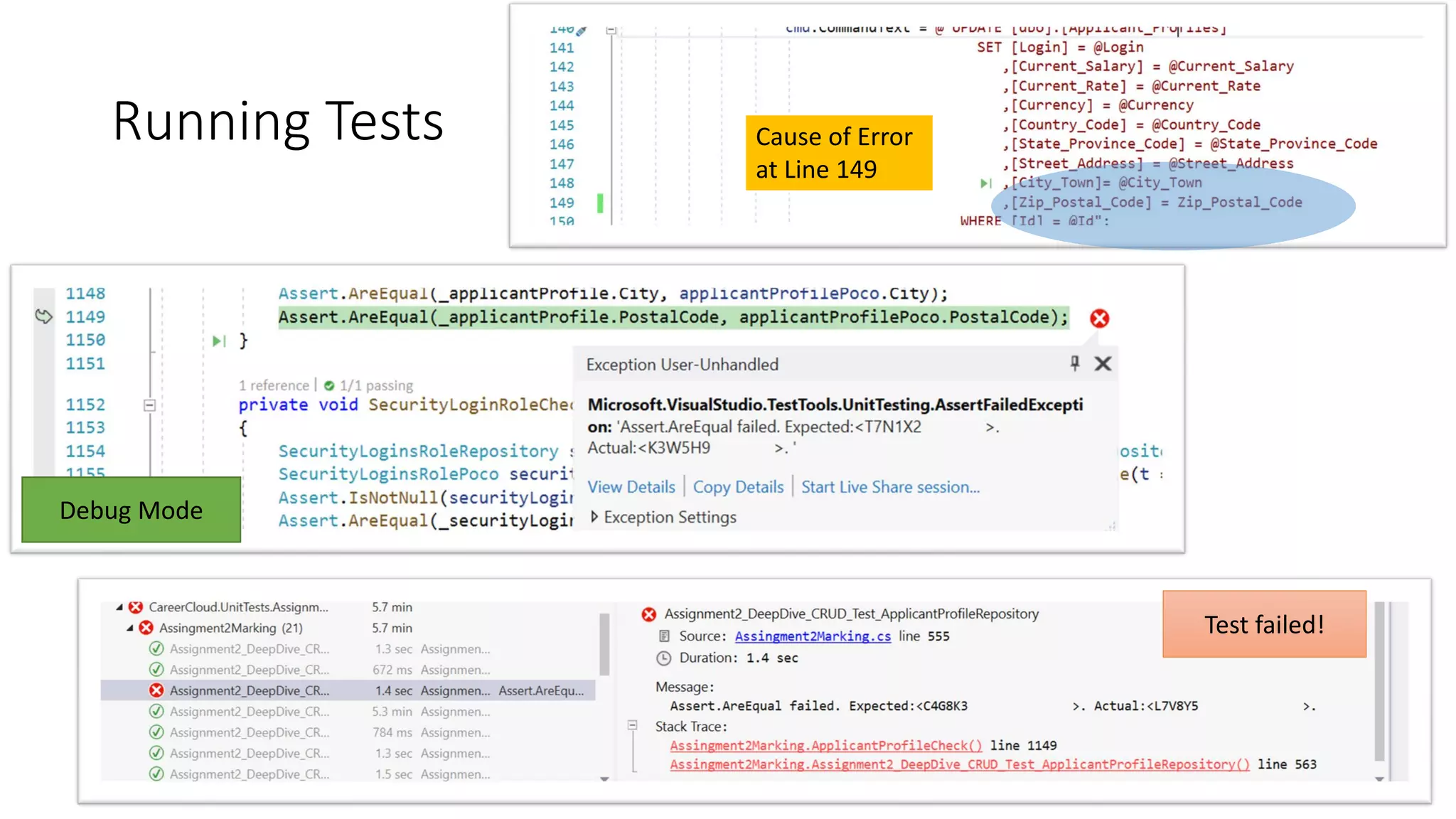Click the clock icon beside Duration
Viewport: 1456px width, 819px height.
663,658
